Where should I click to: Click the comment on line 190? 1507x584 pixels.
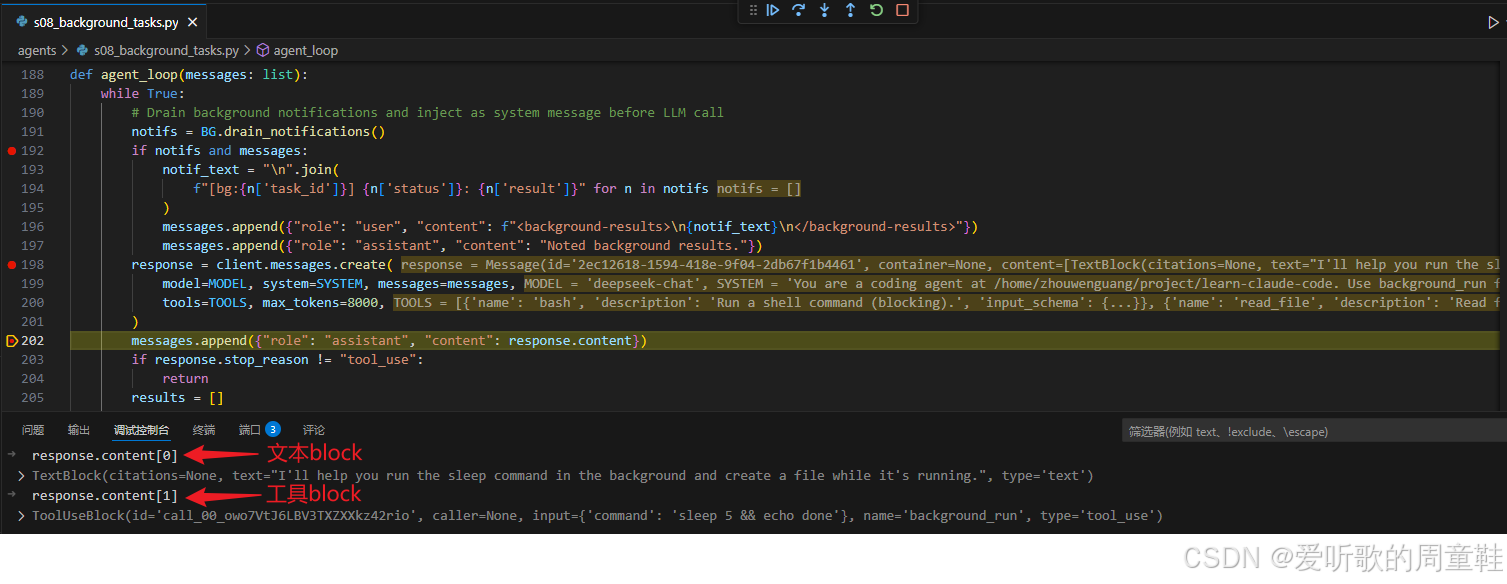click(x=428, y=113)
